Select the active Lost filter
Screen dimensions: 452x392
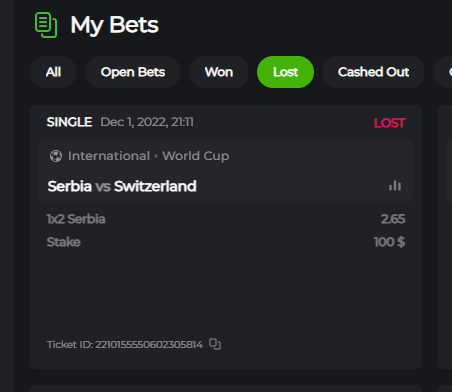285,72
